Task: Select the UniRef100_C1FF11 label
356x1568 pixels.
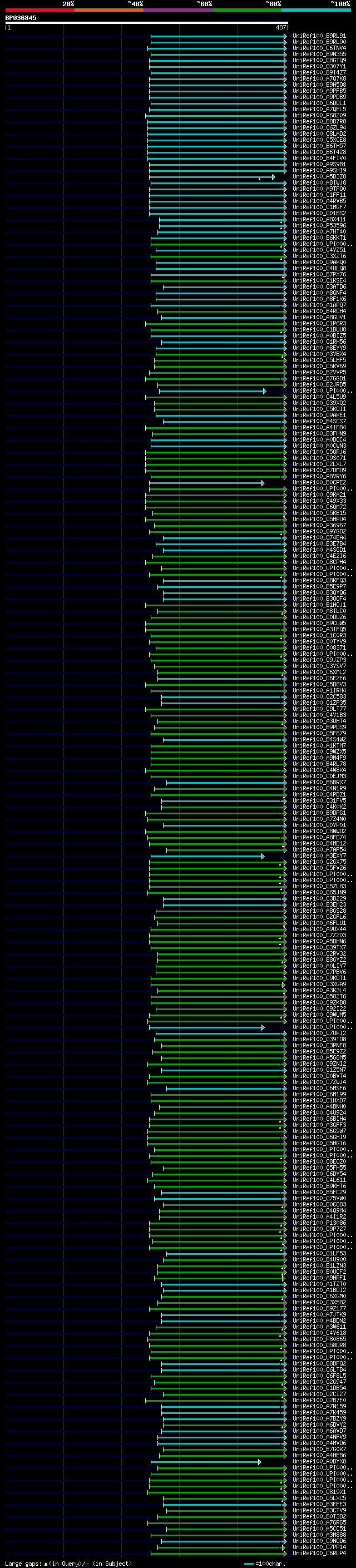Action: tap(319, 195)
